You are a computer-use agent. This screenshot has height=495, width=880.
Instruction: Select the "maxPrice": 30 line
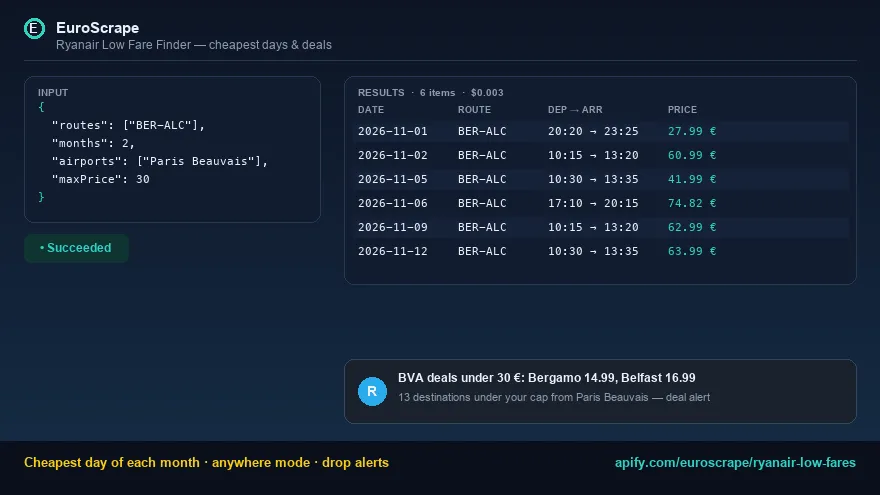click(x=100, y=179)
